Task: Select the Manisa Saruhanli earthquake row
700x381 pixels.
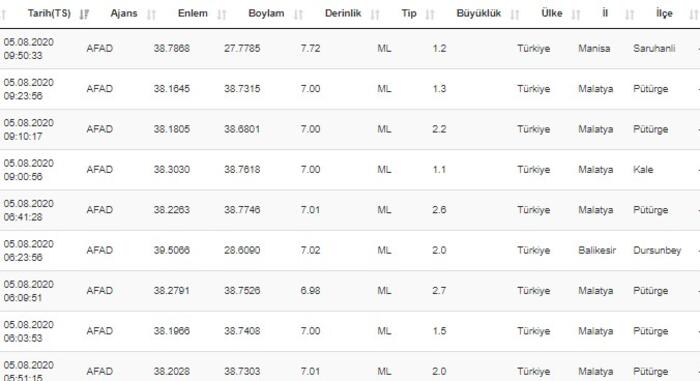Action: tap(350, 49)
